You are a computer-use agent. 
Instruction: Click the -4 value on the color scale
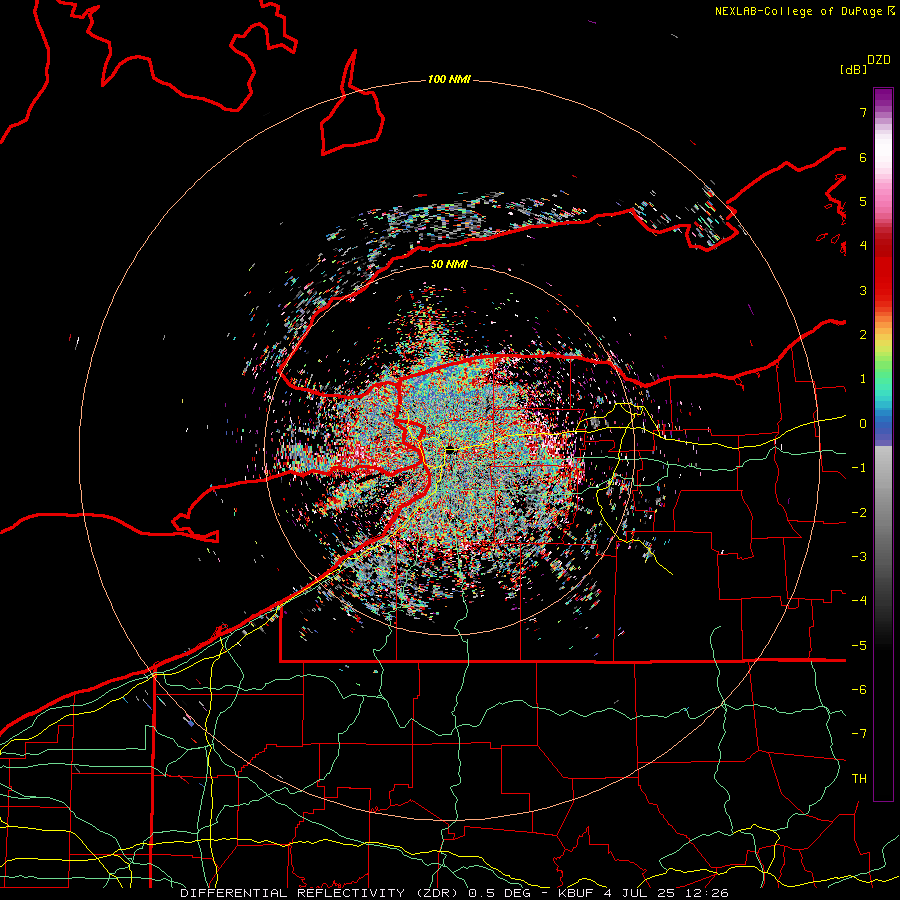(859, 601)
